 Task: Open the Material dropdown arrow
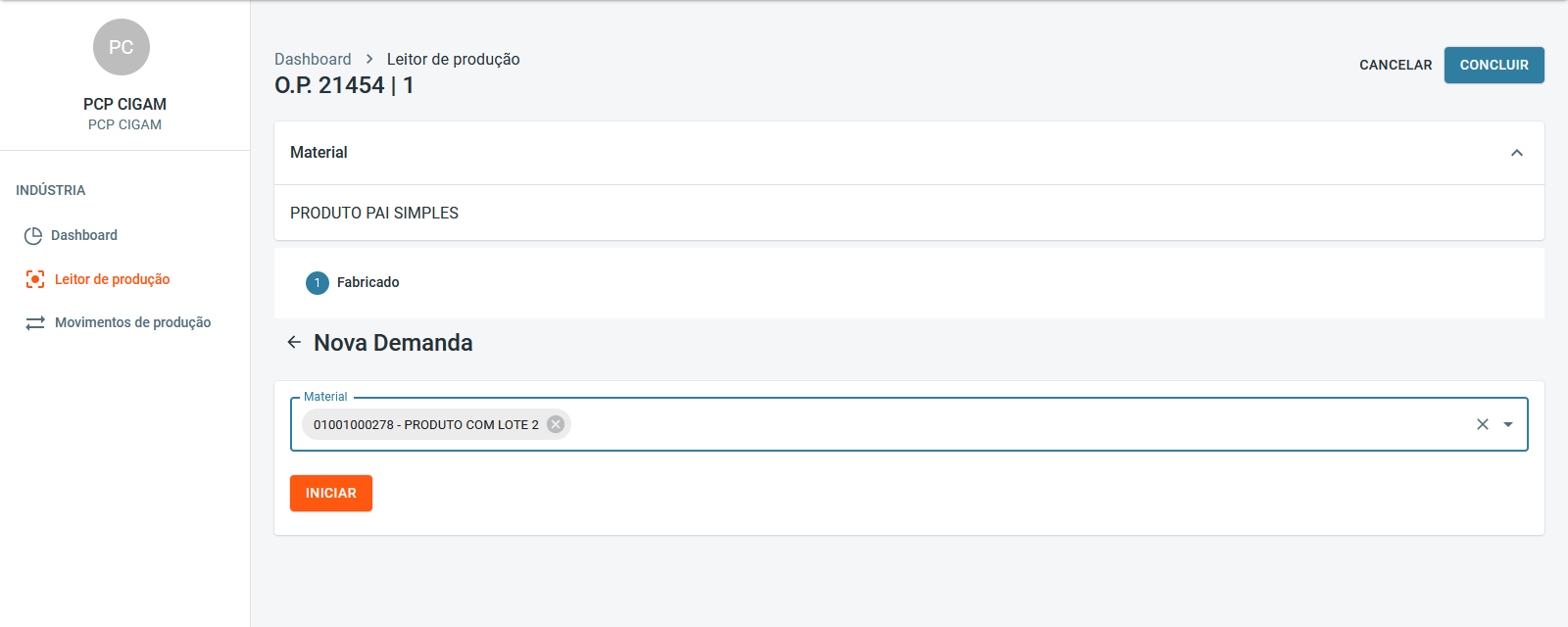pyautogui.click(x=1508, y=424)
